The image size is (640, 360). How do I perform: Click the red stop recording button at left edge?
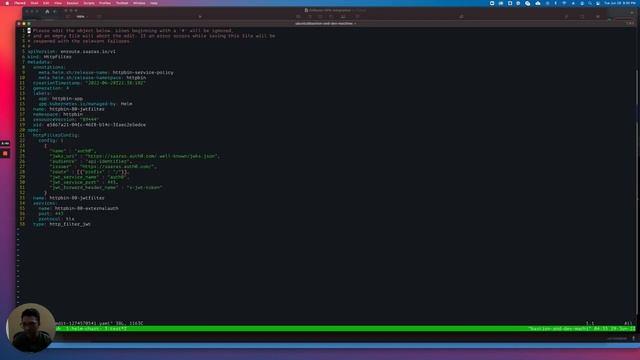click(x=5, y=154)
